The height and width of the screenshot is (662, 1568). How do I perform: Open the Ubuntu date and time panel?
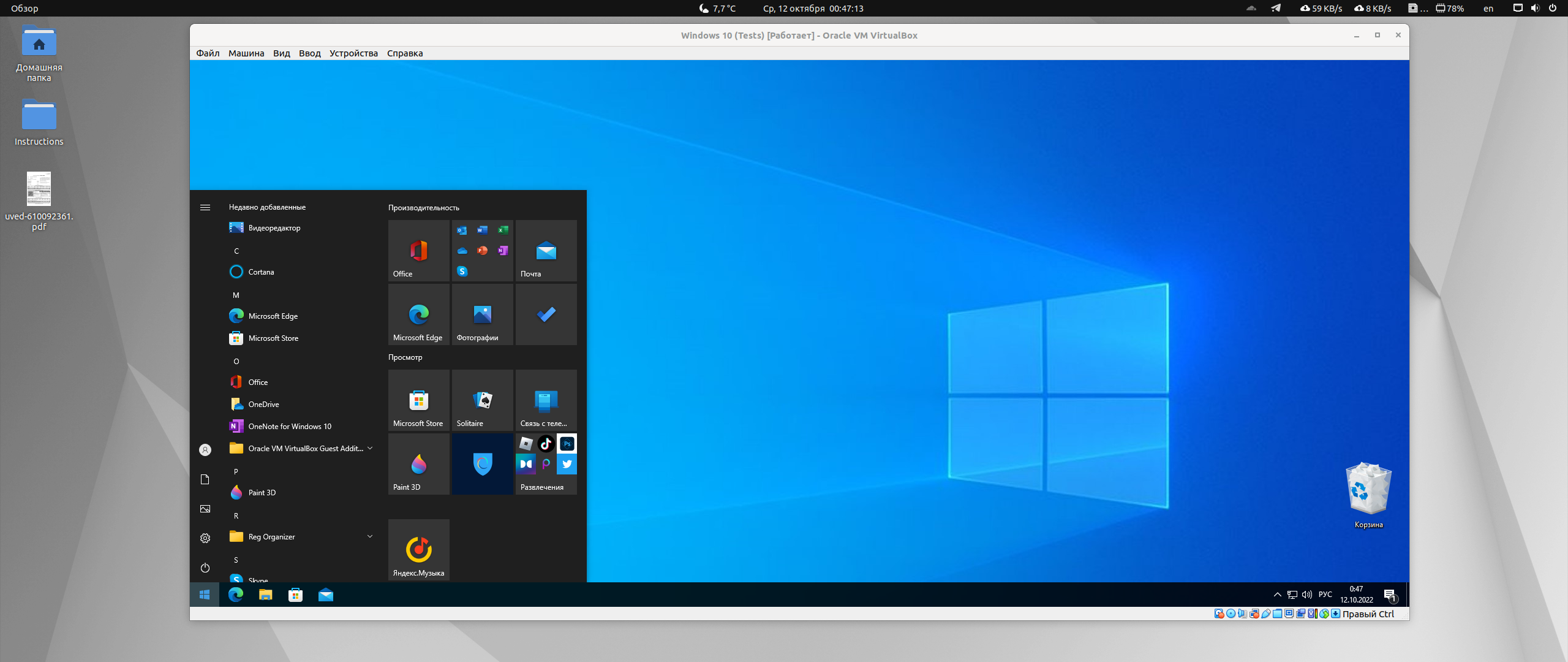813,9
